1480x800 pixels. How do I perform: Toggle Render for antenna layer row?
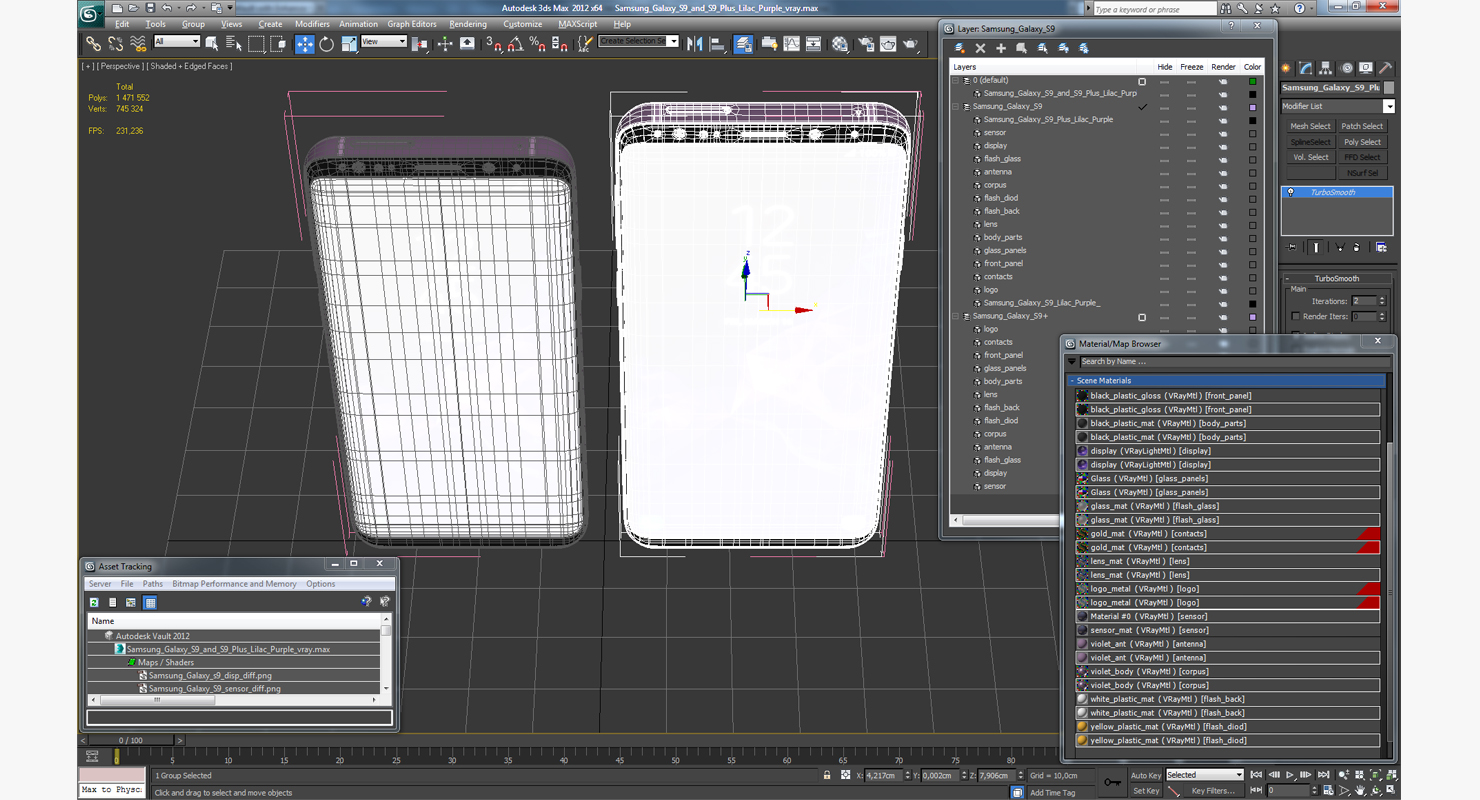[1223, 172]
